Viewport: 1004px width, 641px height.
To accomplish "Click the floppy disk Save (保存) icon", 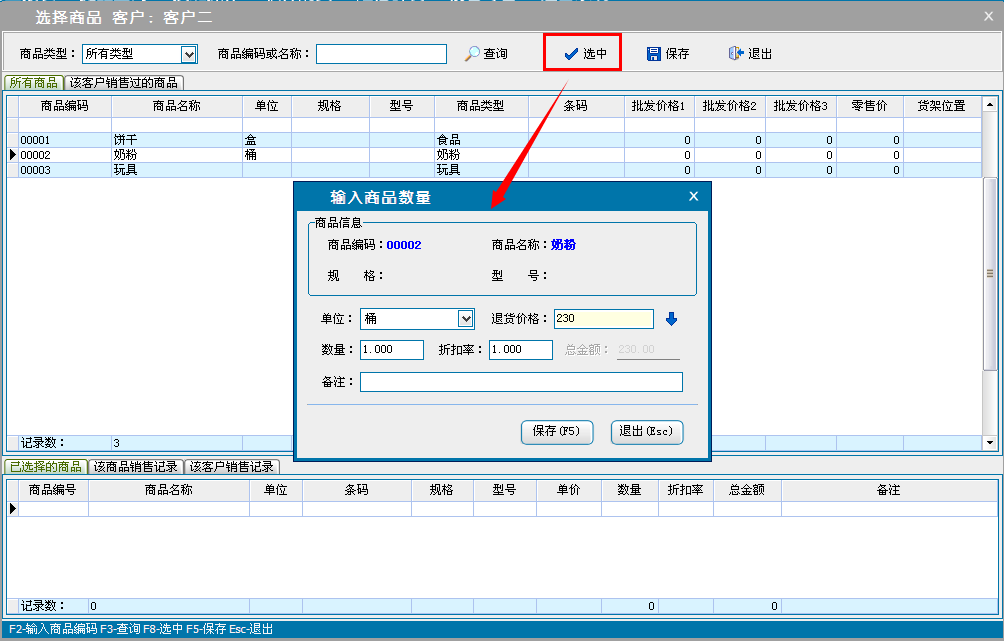I will (x=654, y=54).
